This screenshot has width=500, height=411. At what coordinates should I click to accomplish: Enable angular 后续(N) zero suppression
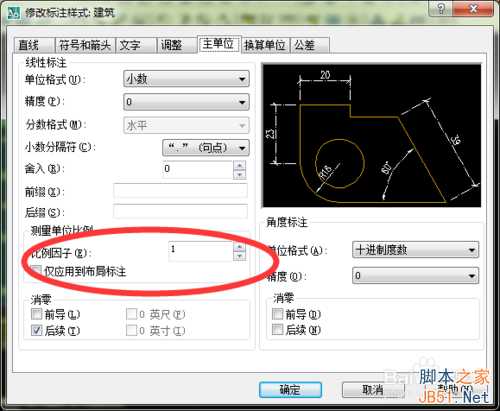point(278,330)
